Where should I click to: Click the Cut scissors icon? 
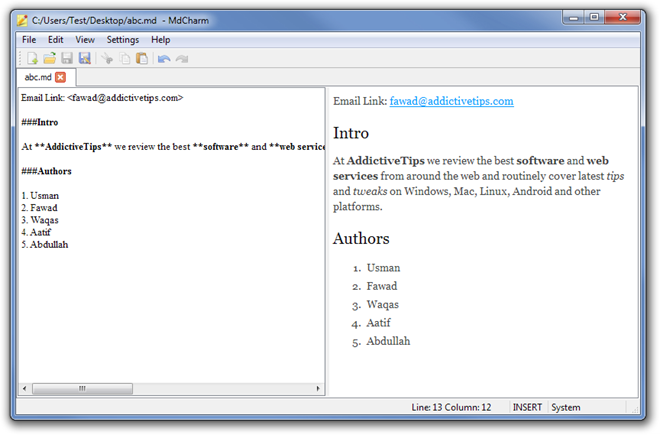tap(108, 59)
